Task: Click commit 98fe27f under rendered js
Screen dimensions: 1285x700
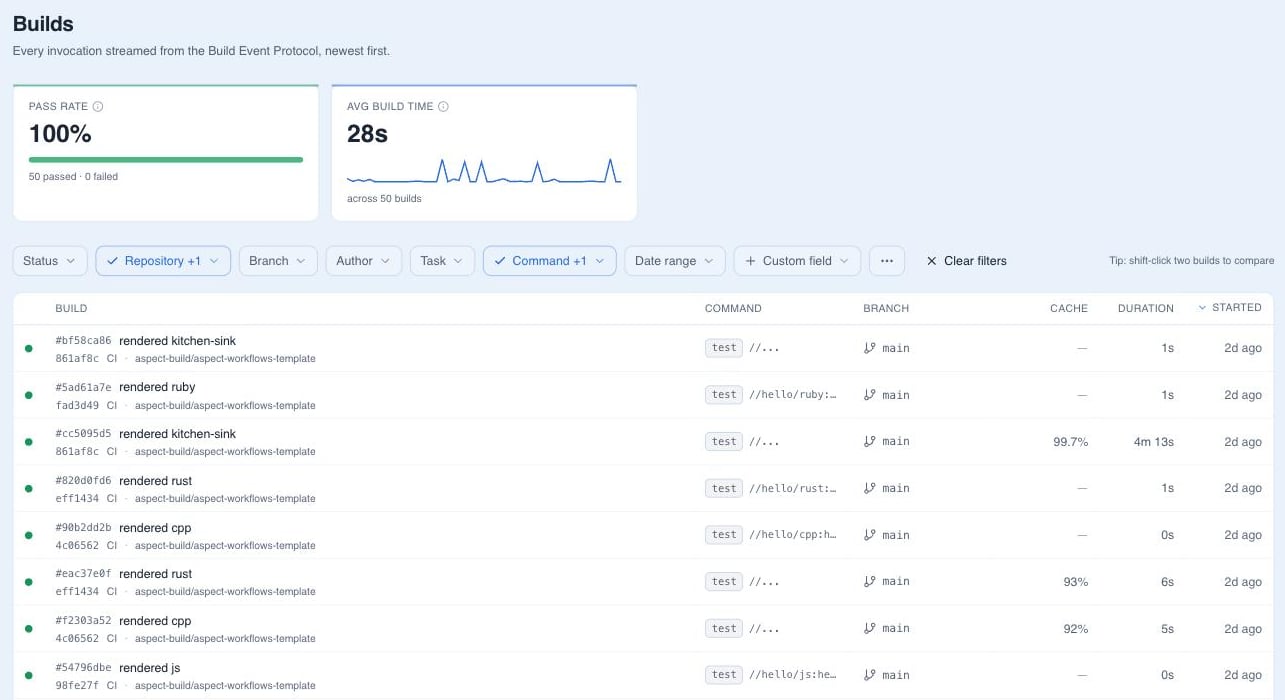Action: (x=77, y=685)
